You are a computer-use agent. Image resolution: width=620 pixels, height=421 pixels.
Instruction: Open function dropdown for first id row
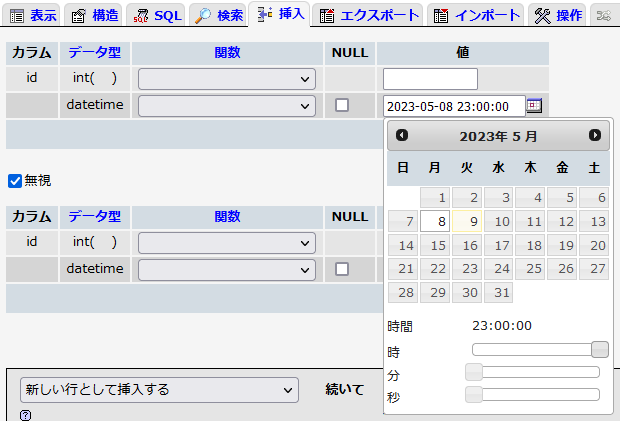tap(227, 79)
